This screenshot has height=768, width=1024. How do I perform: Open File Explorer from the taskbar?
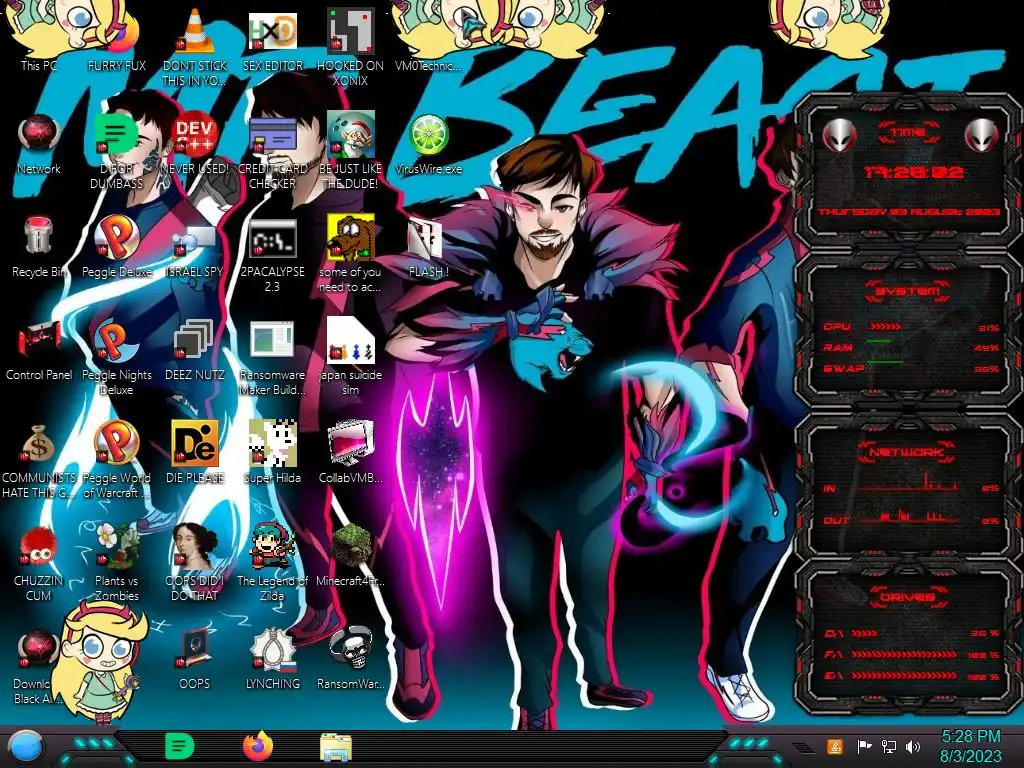(336, 747)
